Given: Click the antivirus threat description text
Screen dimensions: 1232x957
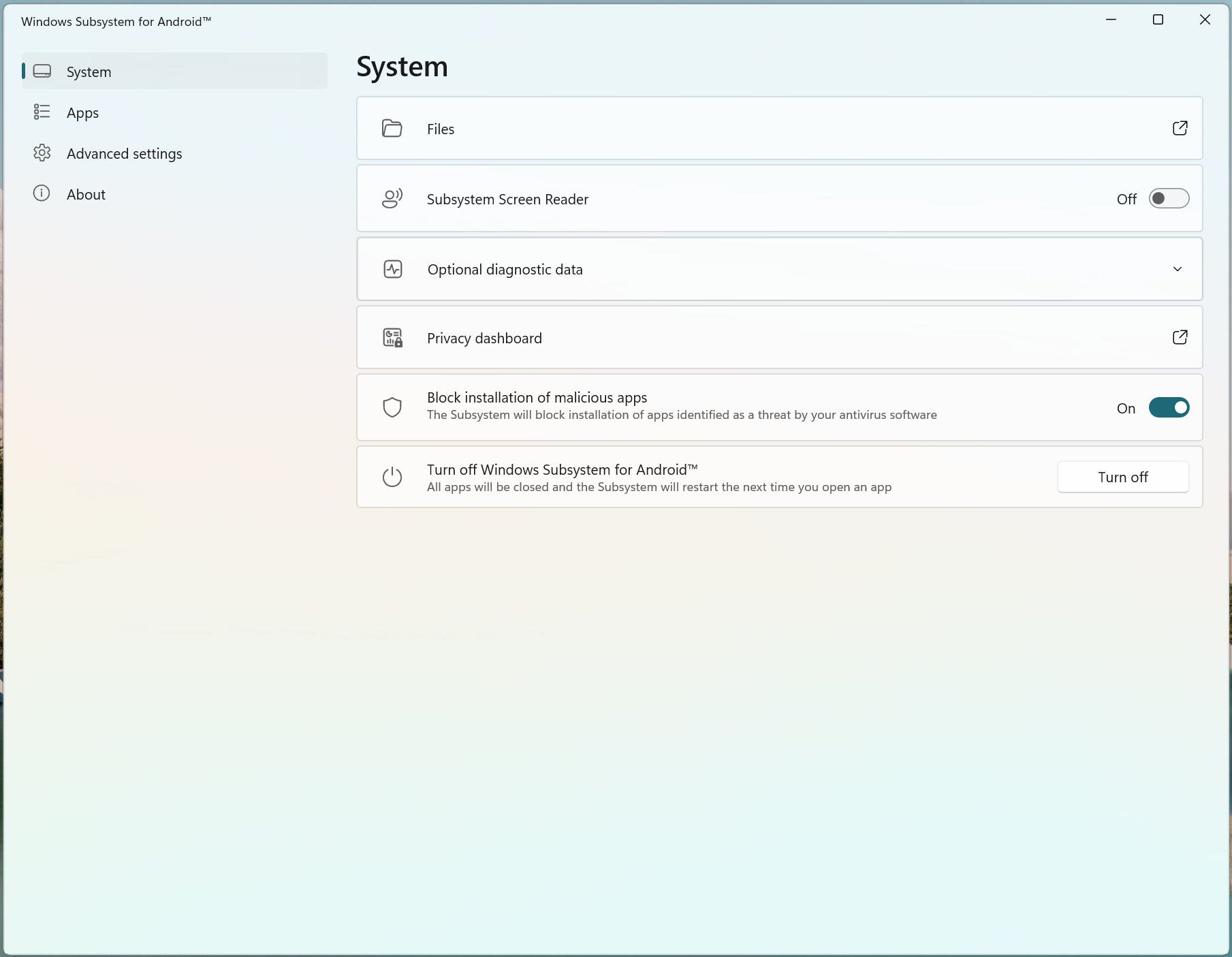Looking at the screenshot, I should tap(682, 415).
